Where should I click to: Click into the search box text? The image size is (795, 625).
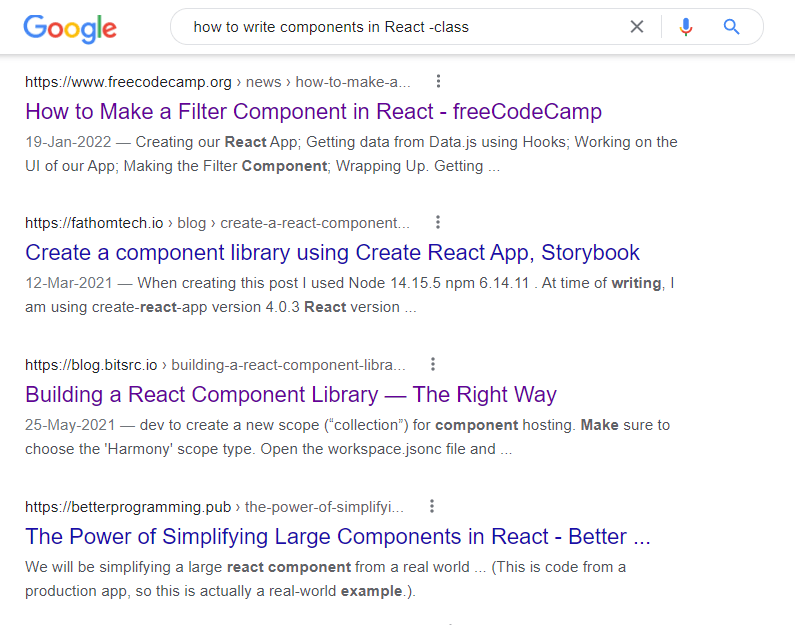pos(331,27)
